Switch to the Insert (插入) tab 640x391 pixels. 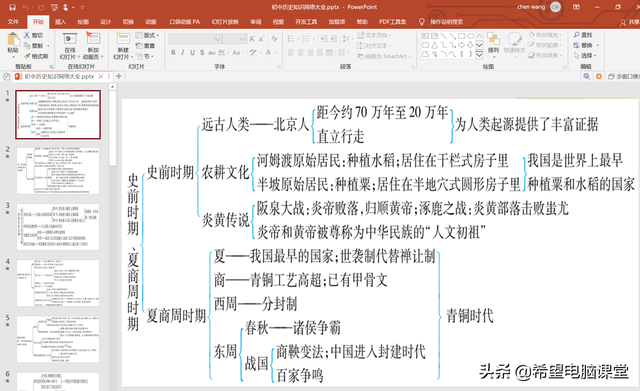(x=60, y=22)
